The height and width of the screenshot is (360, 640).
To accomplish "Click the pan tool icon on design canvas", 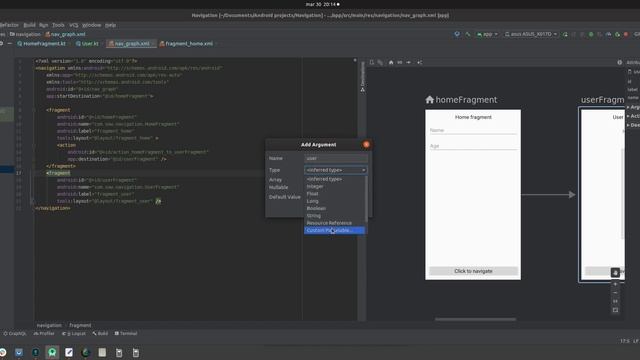I will tap(616, 272).
